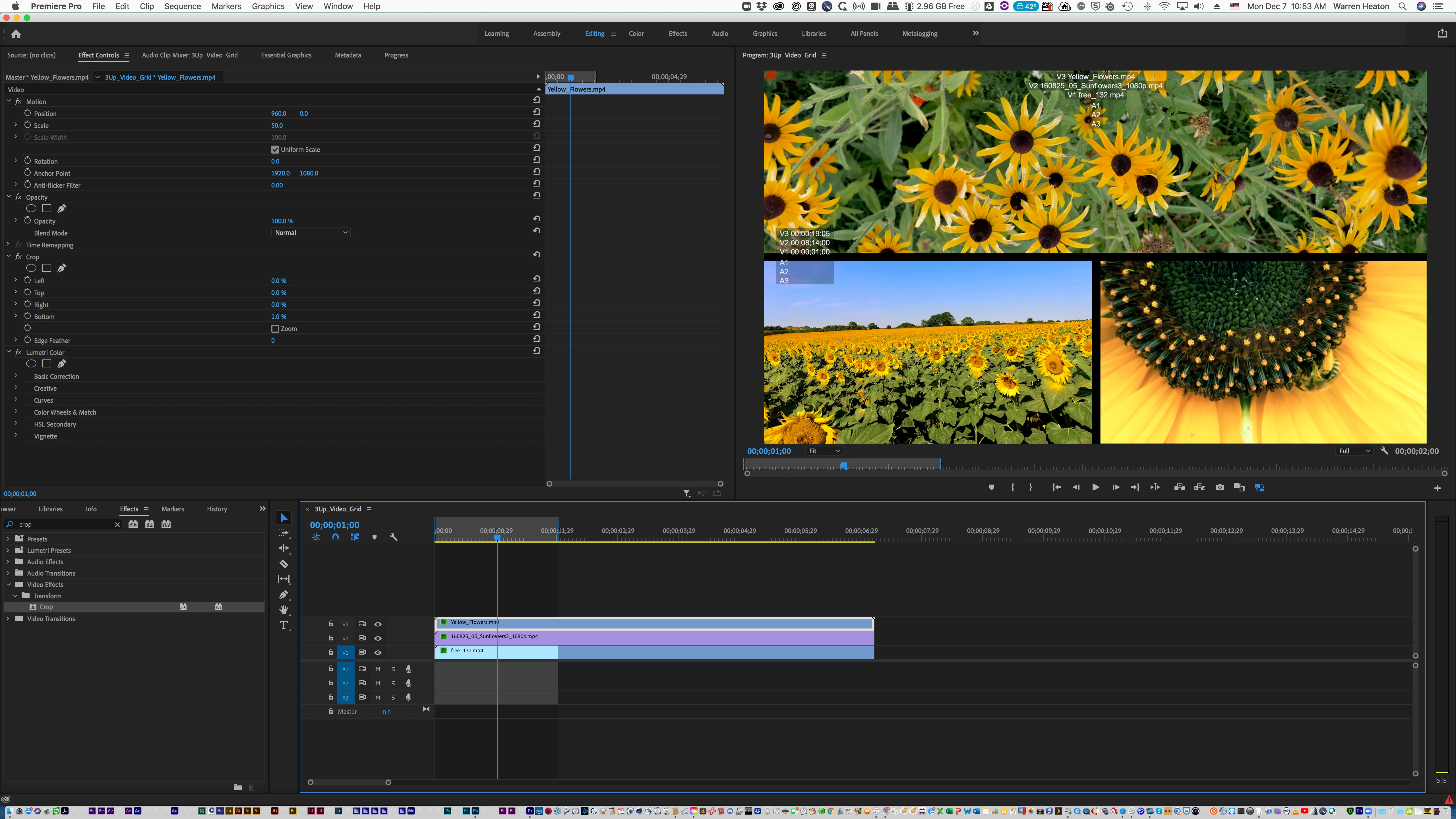
Task: Open the Sequence menu
Action: (x=182, y=6)
